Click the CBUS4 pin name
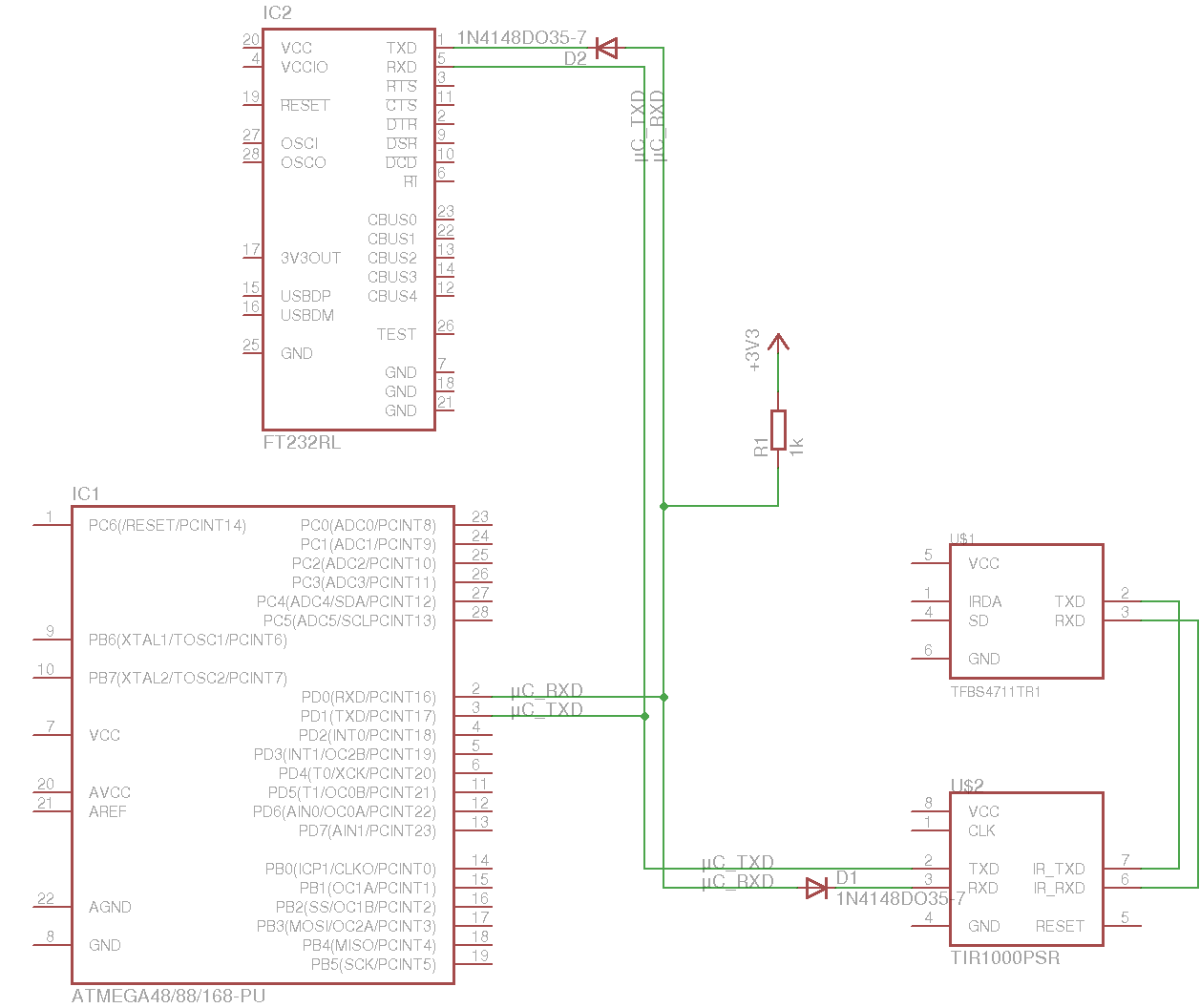Viewport: 1200px width, 1008px height. click(392, 296)
